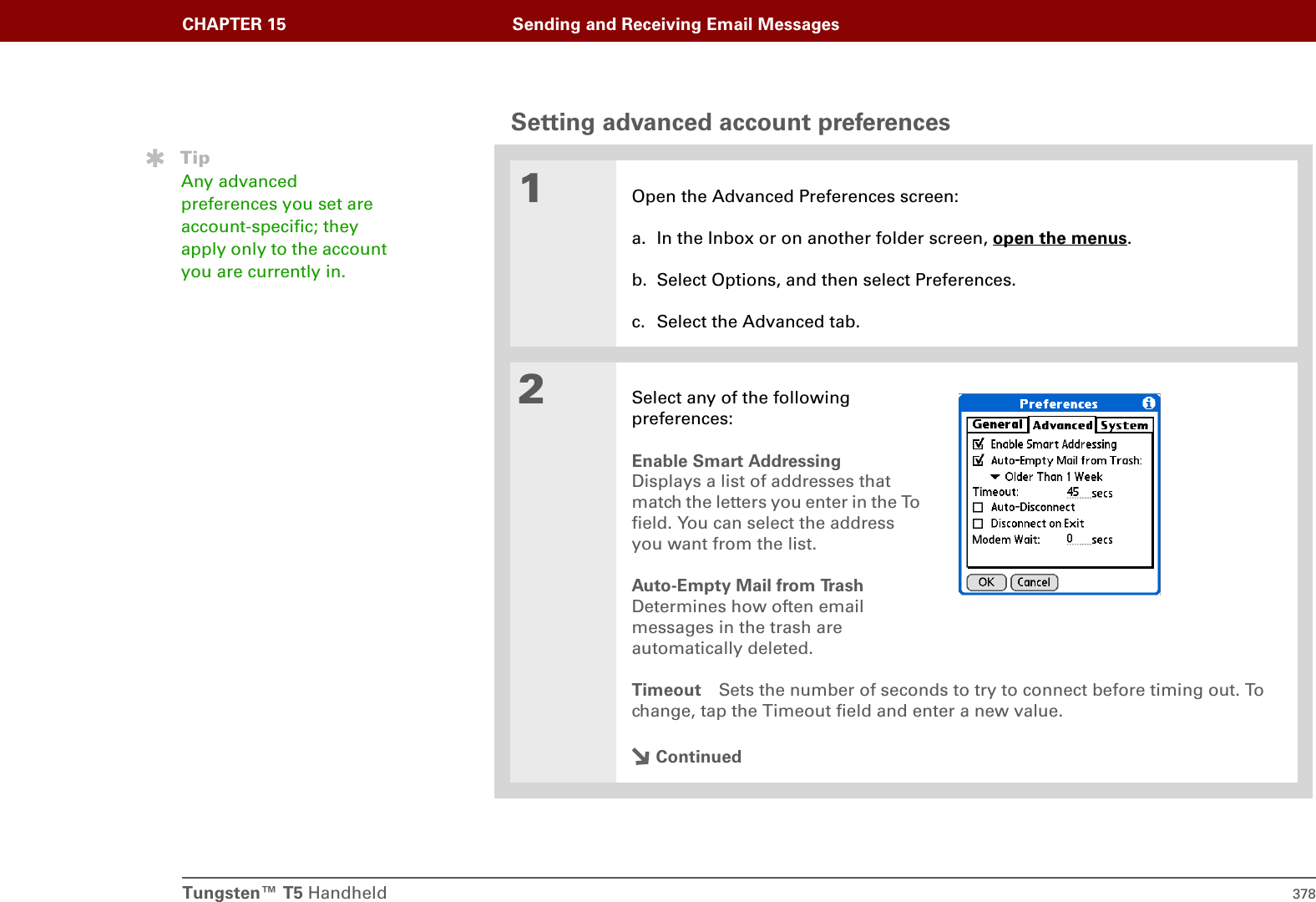Image resolution: width=1316 pixels, height=902 pixels.
Task: Click the 'Tungsten T5 Handheld' footer text
Action: (285, 893)
